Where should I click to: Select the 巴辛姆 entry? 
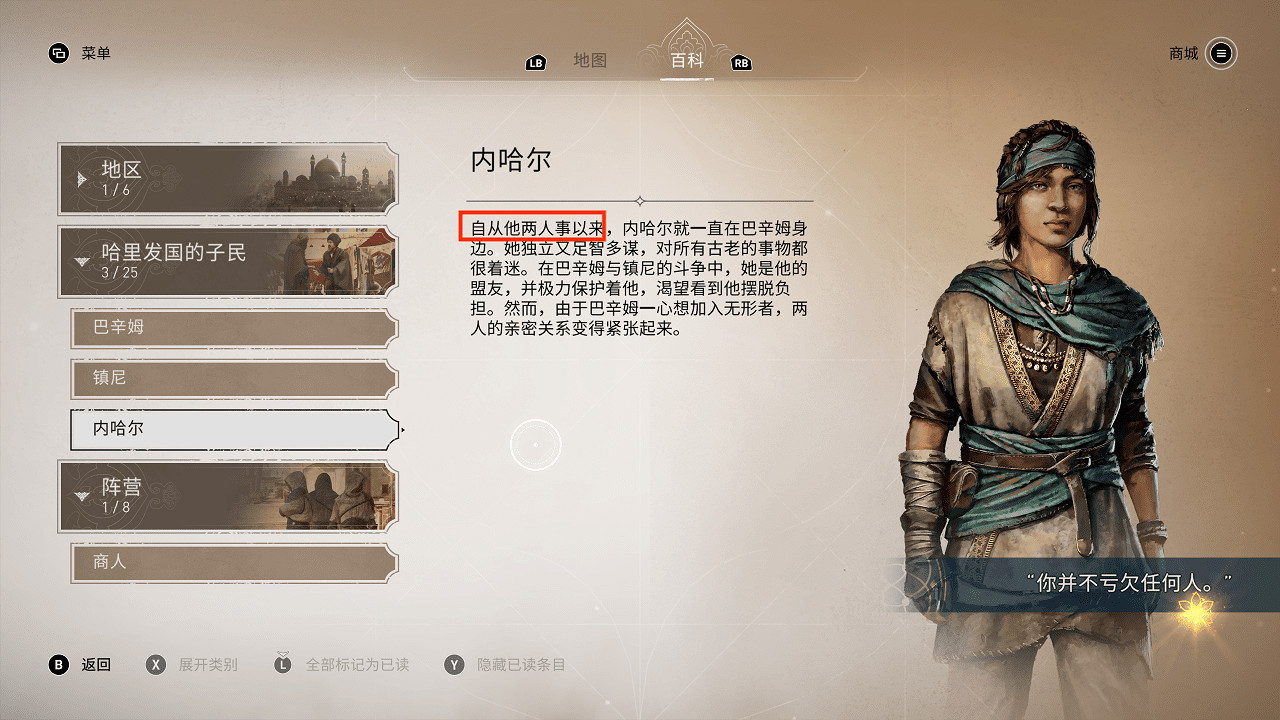click(x=235, y=328)
